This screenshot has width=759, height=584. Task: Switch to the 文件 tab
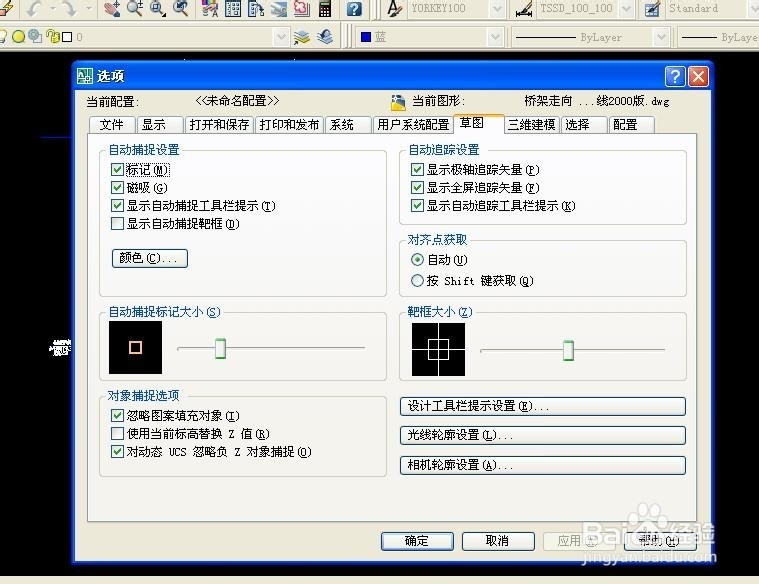click(x=112, y=125)
